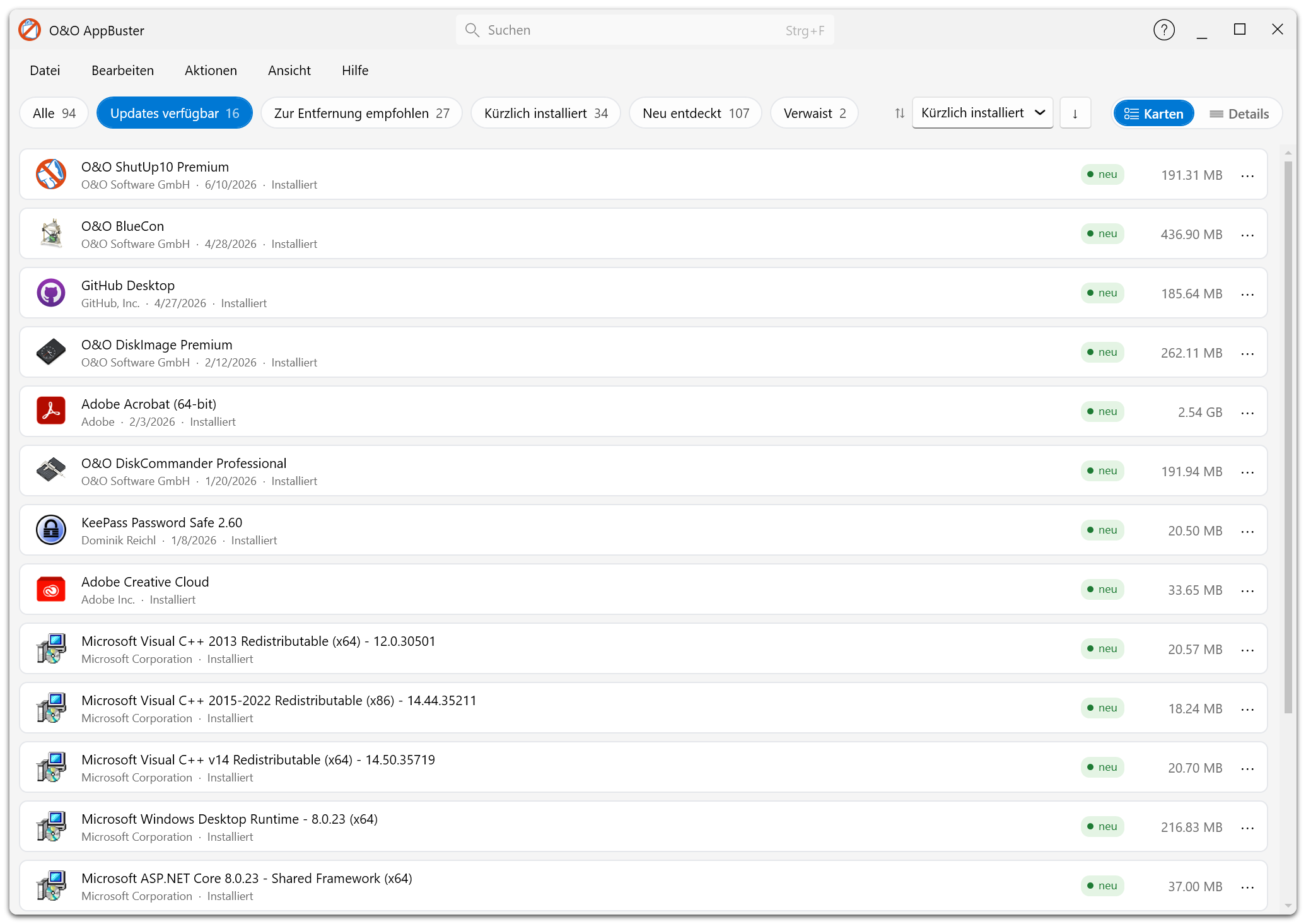Open the Ansicht menu
This screenshot has width=1306, height=924.
point(289,71)
